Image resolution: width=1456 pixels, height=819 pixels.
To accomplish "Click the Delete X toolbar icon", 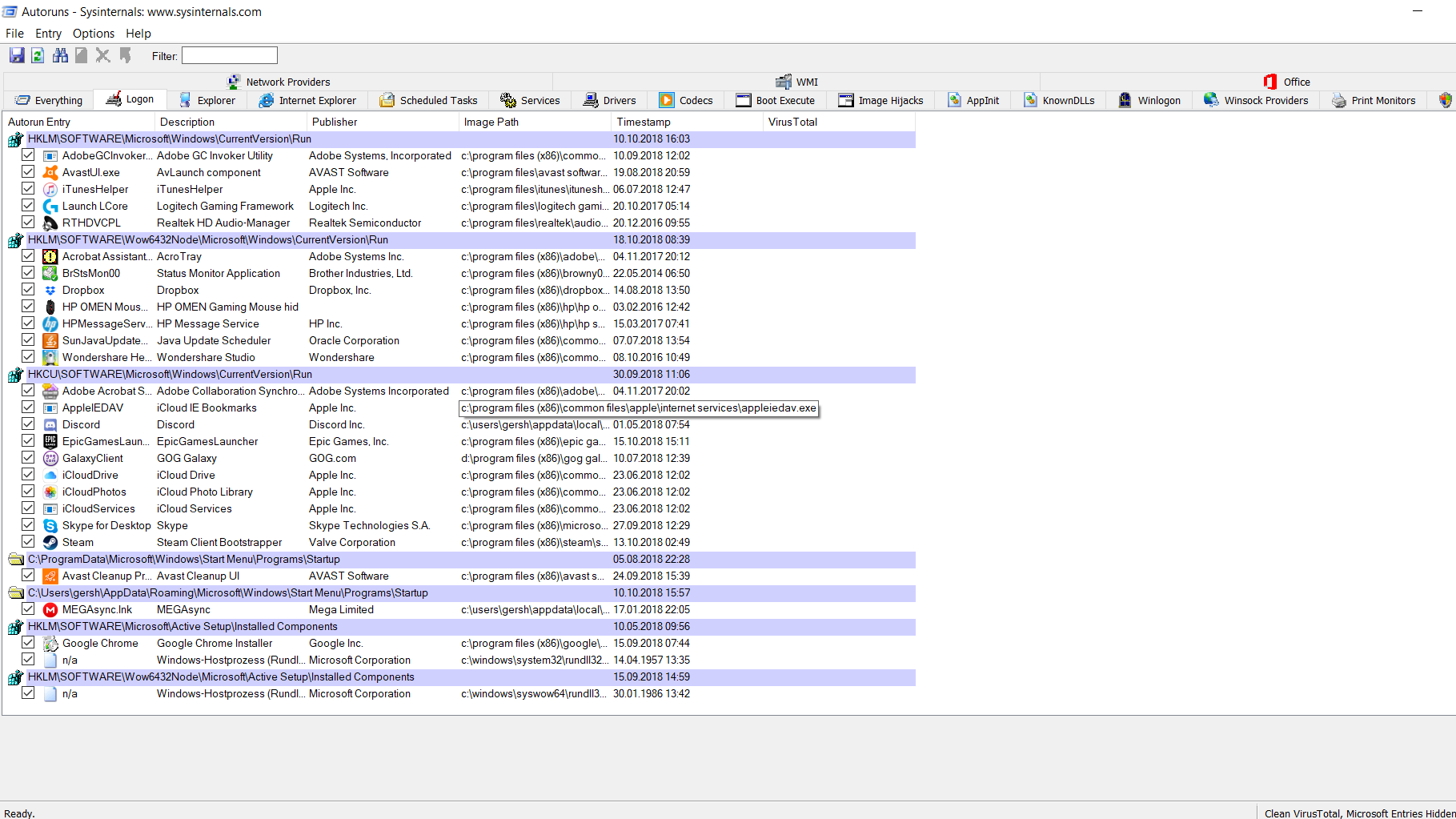I will pos(102,55).
